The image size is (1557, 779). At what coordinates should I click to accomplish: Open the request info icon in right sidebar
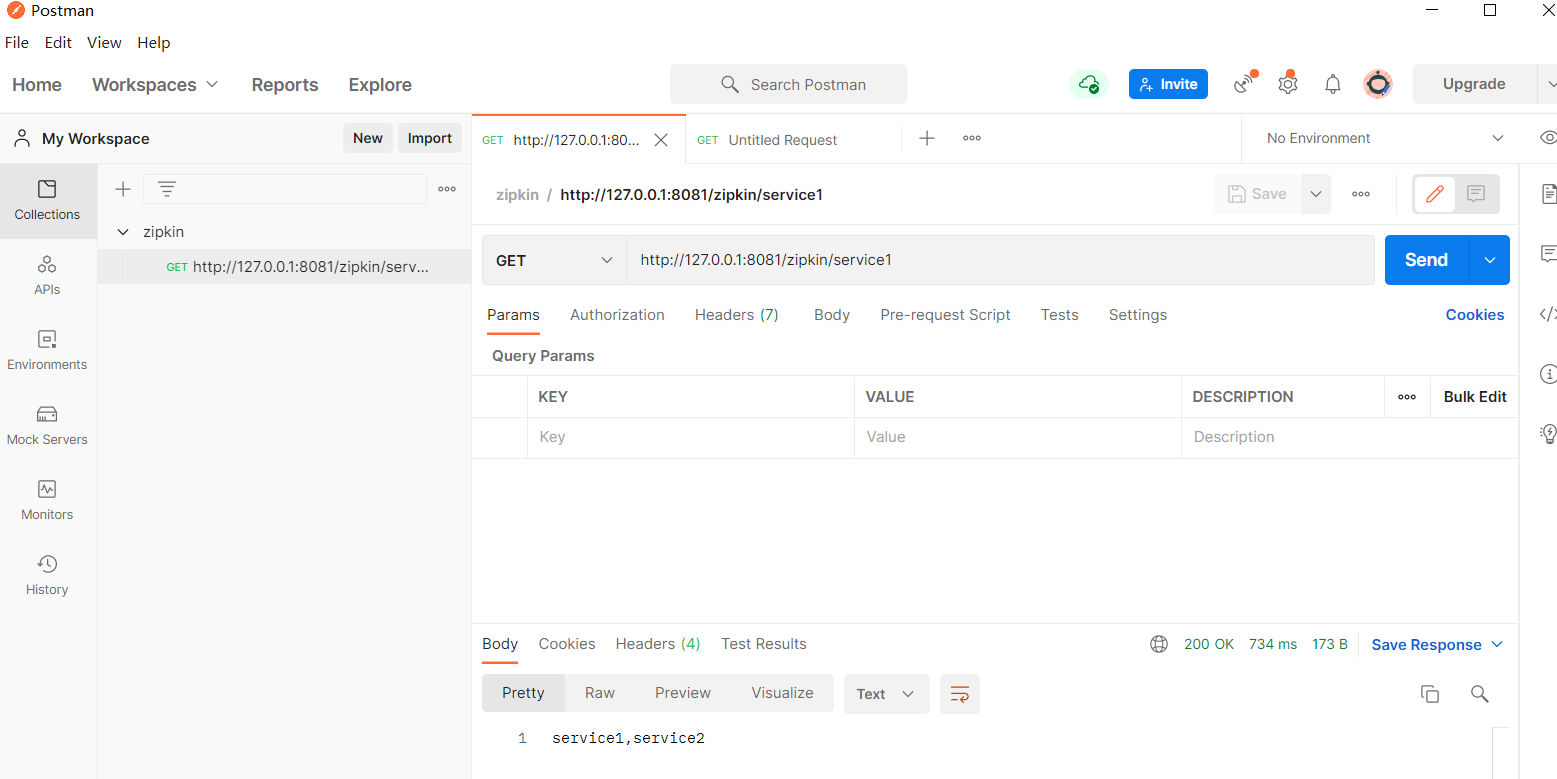[x=1548, y=374]
